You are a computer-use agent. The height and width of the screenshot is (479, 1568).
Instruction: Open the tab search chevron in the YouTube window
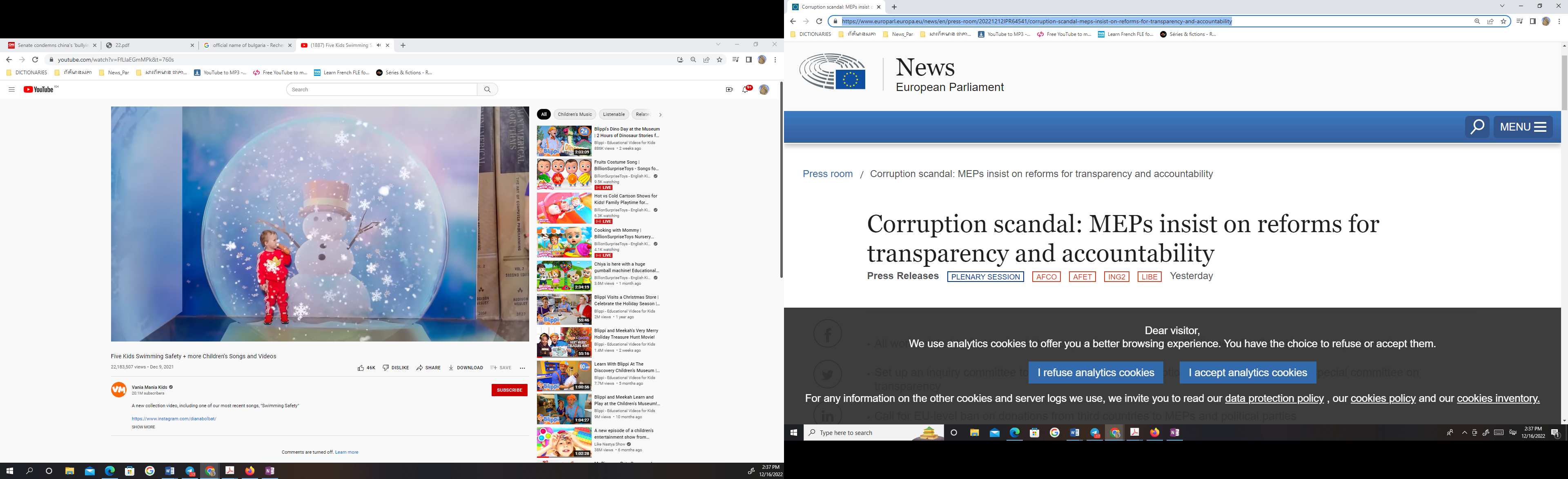[718, 44]
